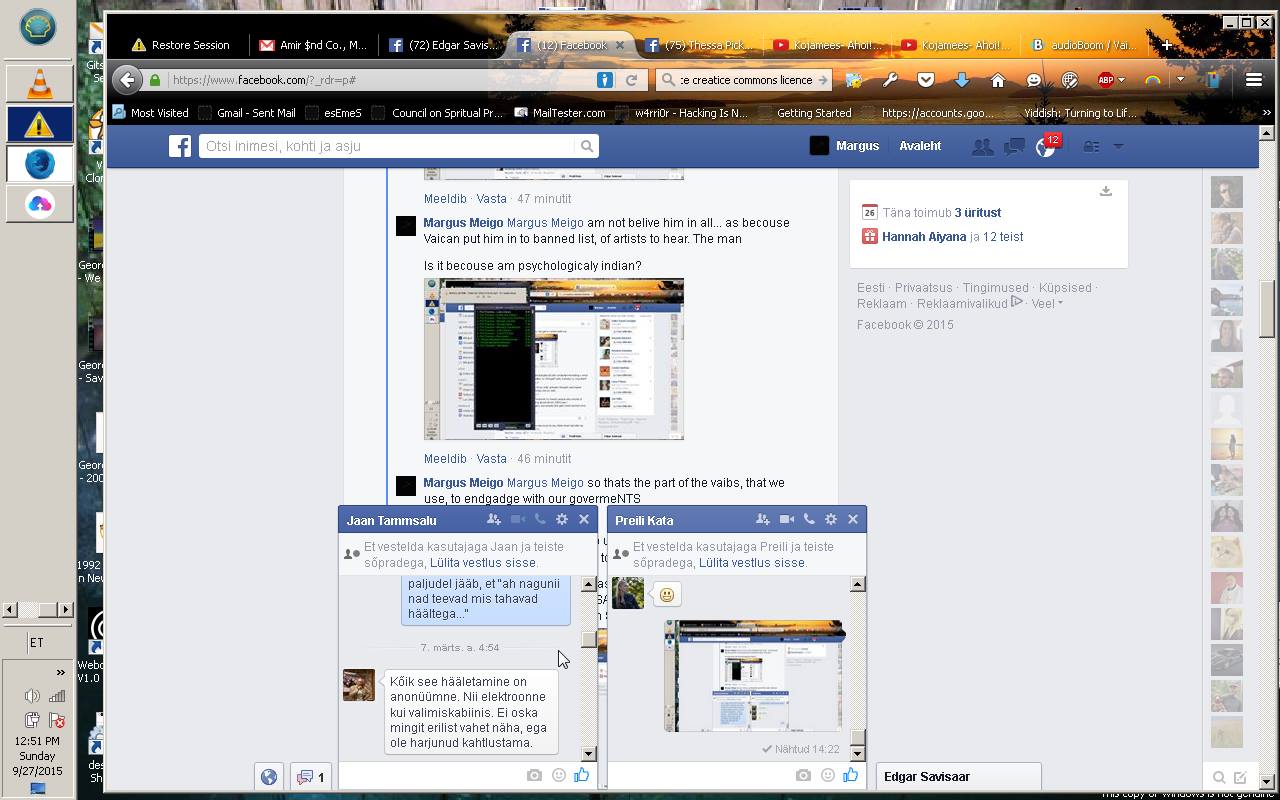
Task: Search the chat sidebar using the magnifier
Action: (x=1219, y=777)
